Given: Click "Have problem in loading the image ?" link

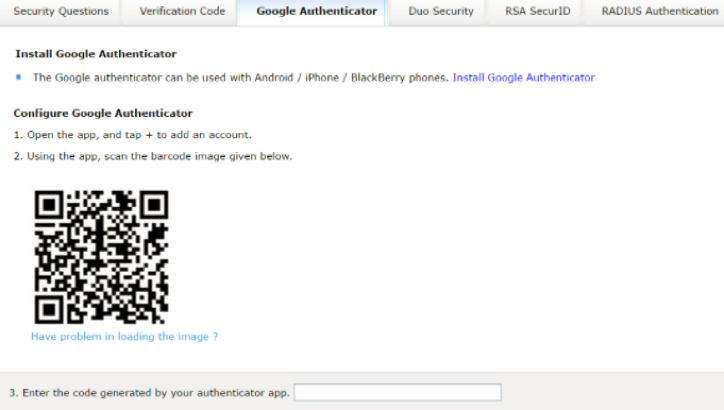Looking at the screenshot, I should 124,337.
